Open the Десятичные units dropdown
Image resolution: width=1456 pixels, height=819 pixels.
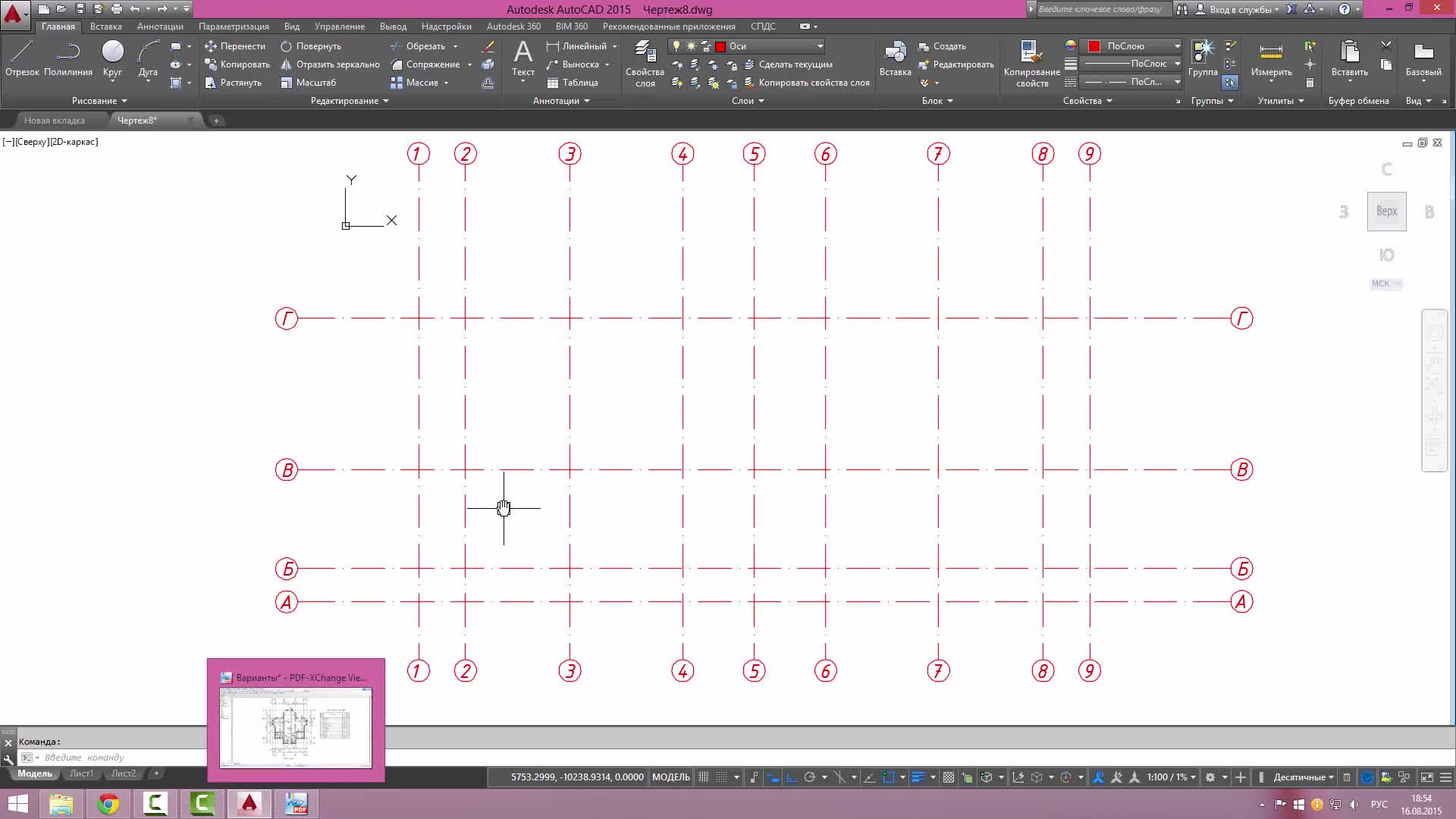1304,777
